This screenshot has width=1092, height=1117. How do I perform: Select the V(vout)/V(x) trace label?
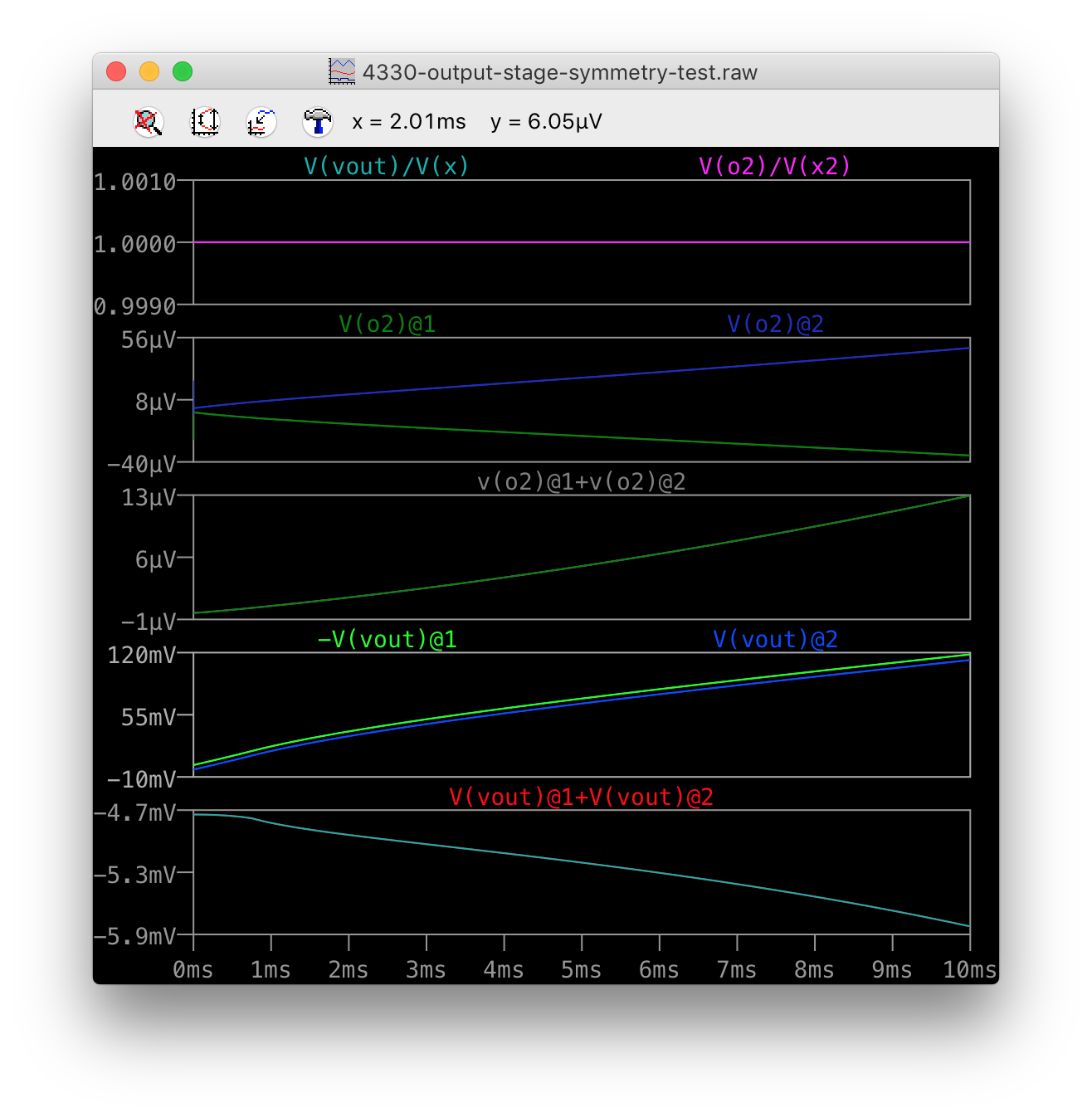coord(387,167)
